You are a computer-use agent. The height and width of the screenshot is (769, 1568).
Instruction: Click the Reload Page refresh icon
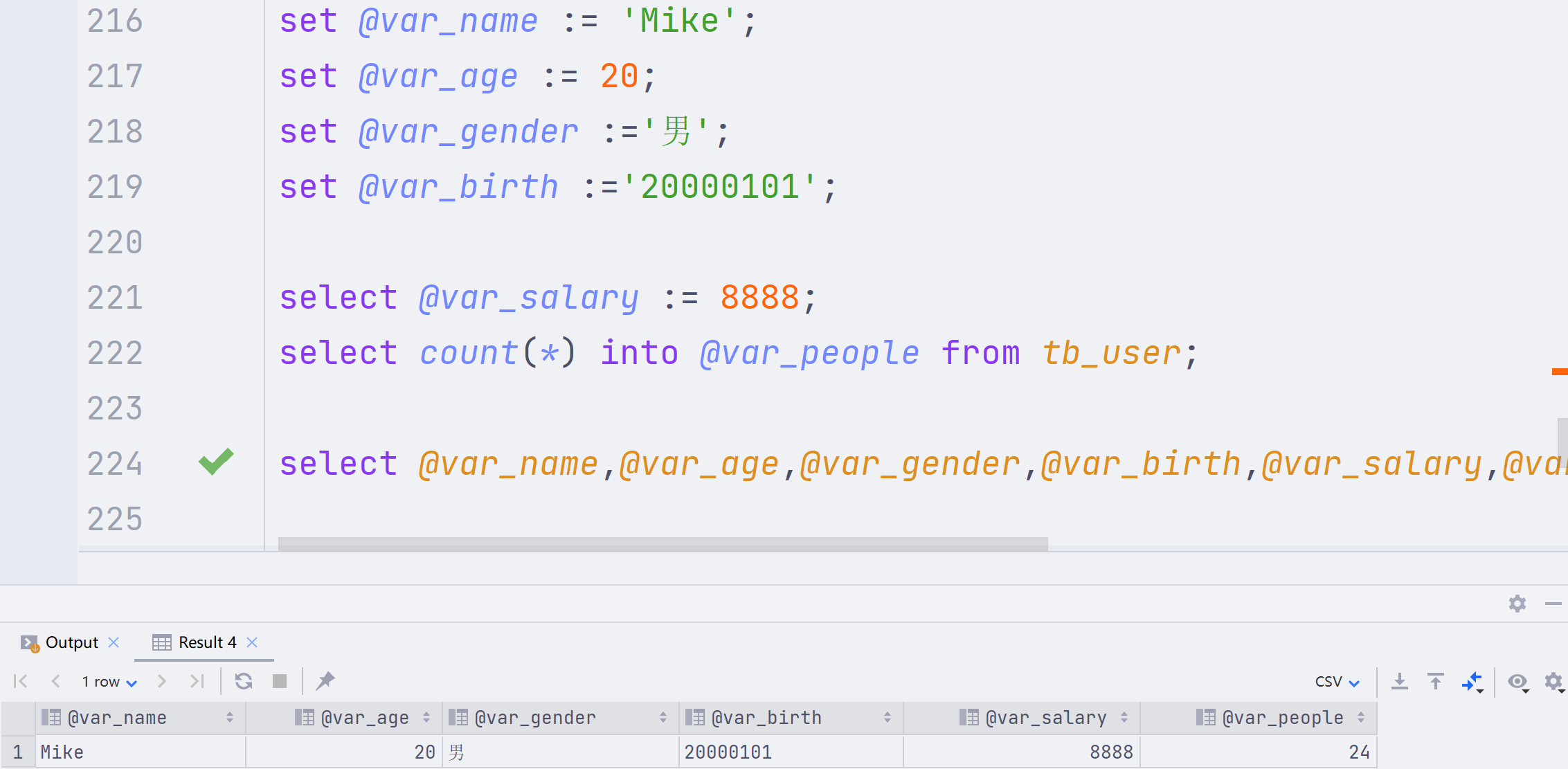(243, 681)
